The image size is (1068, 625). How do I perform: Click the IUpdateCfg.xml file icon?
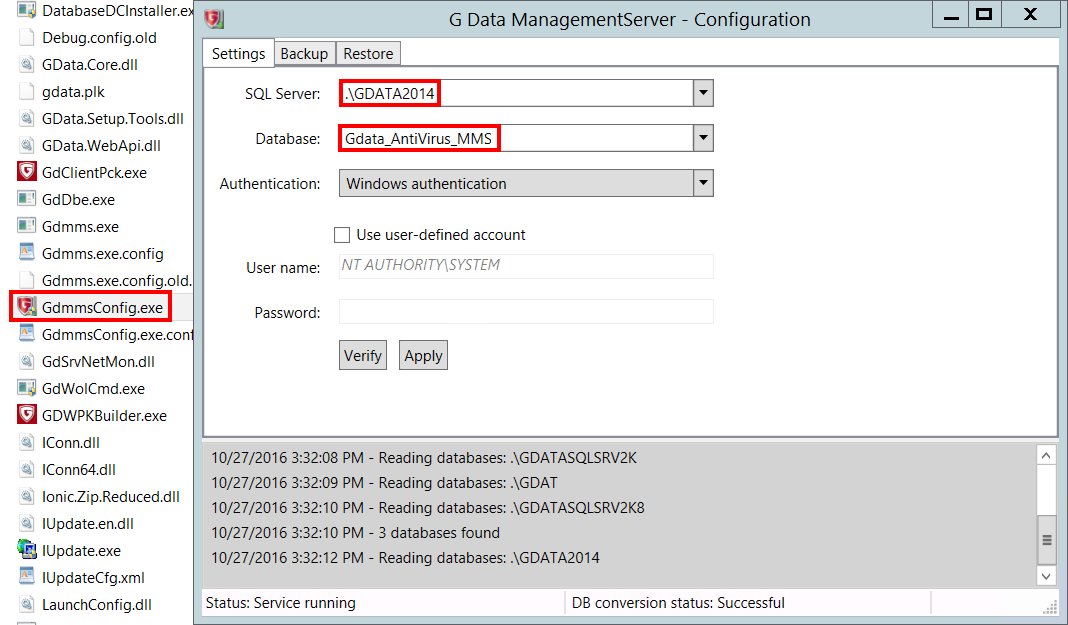click(x=27, y=577)
